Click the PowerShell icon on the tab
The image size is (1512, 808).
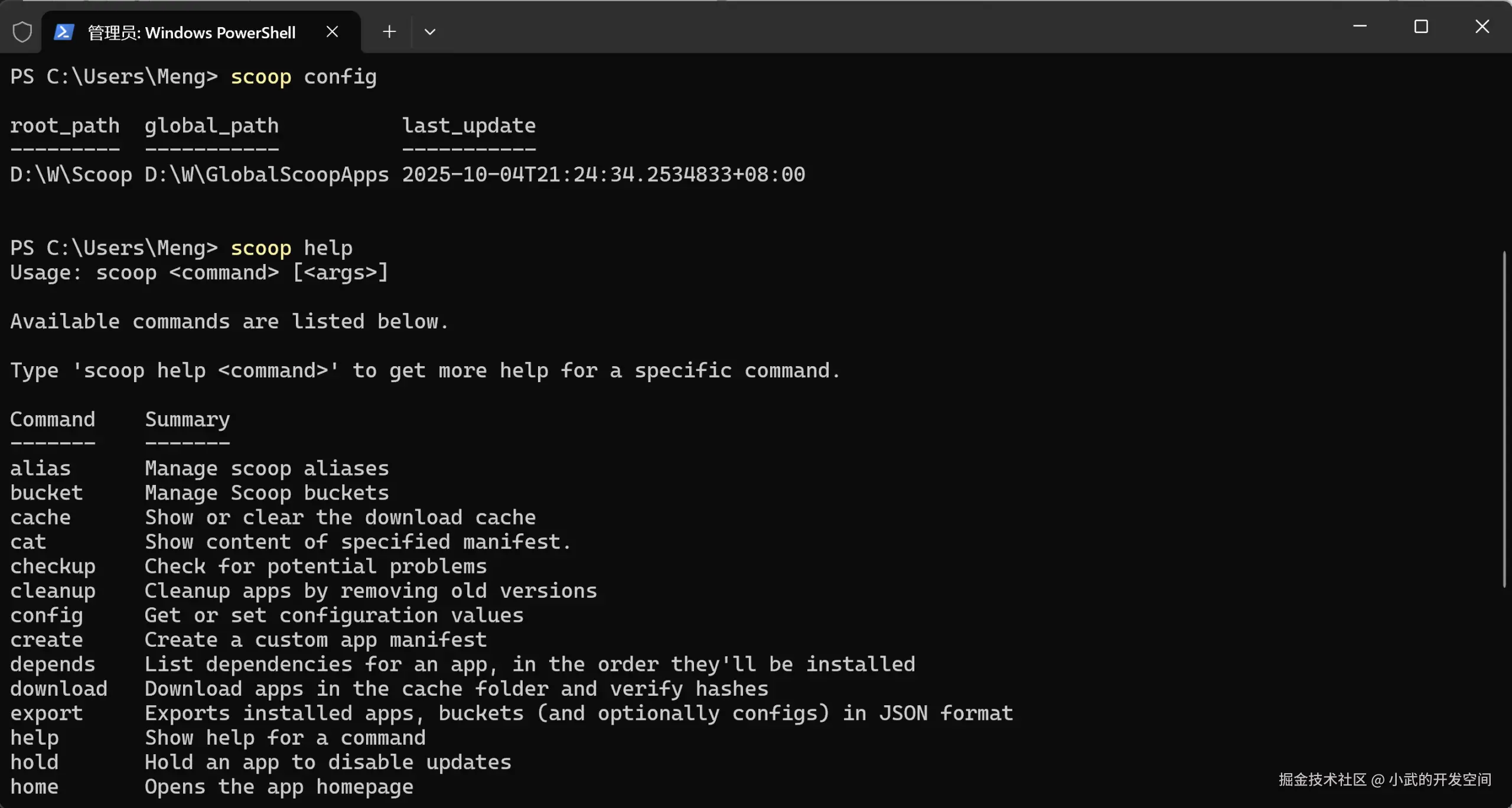point(64,32)
